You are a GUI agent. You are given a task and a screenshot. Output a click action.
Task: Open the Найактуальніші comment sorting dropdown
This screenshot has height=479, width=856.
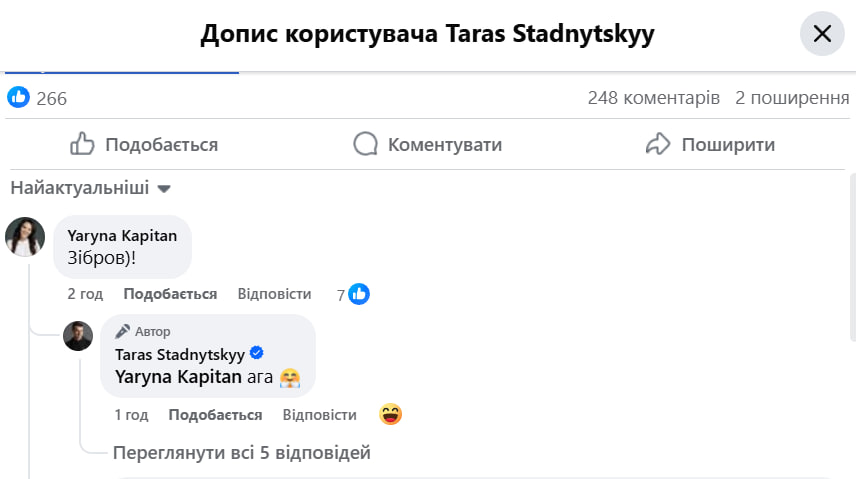[91, 188]
